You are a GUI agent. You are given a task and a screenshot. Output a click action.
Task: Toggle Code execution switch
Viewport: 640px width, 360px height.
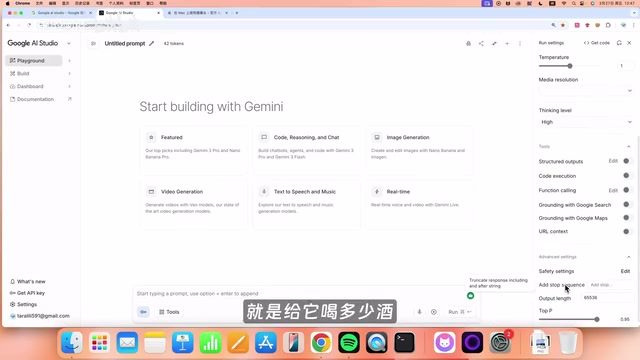point(628,176)
